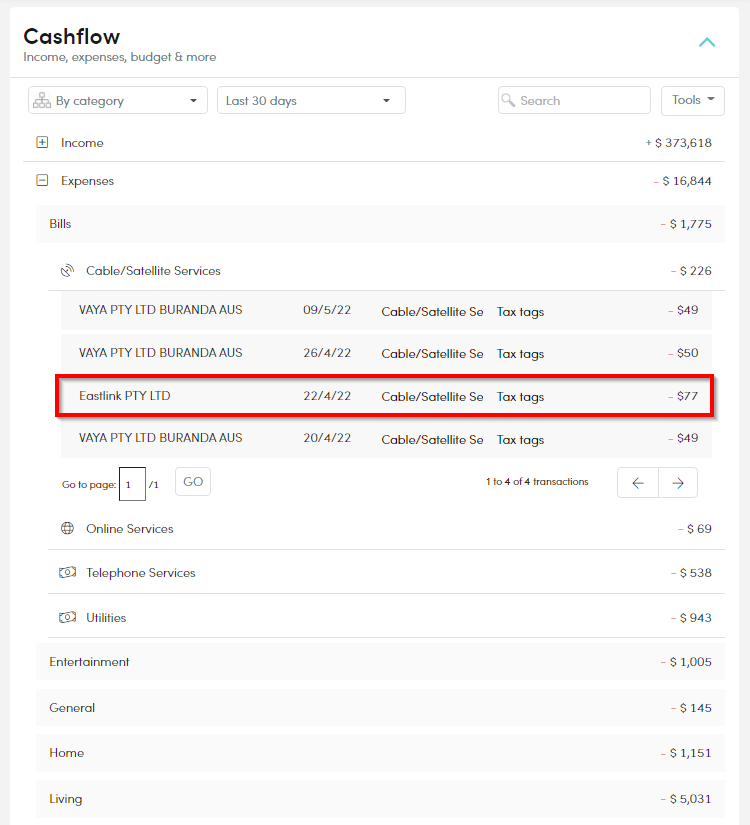Click the Search input field
This screenshot has height=825, width=750.
pyautogui.click(x=574, y=100)
